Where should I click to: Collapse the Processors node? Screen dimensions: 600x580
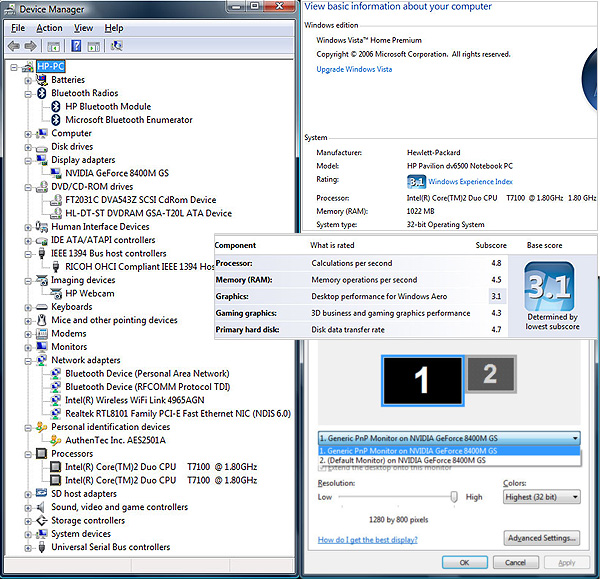pyautogui.click(x=28, y=455)
